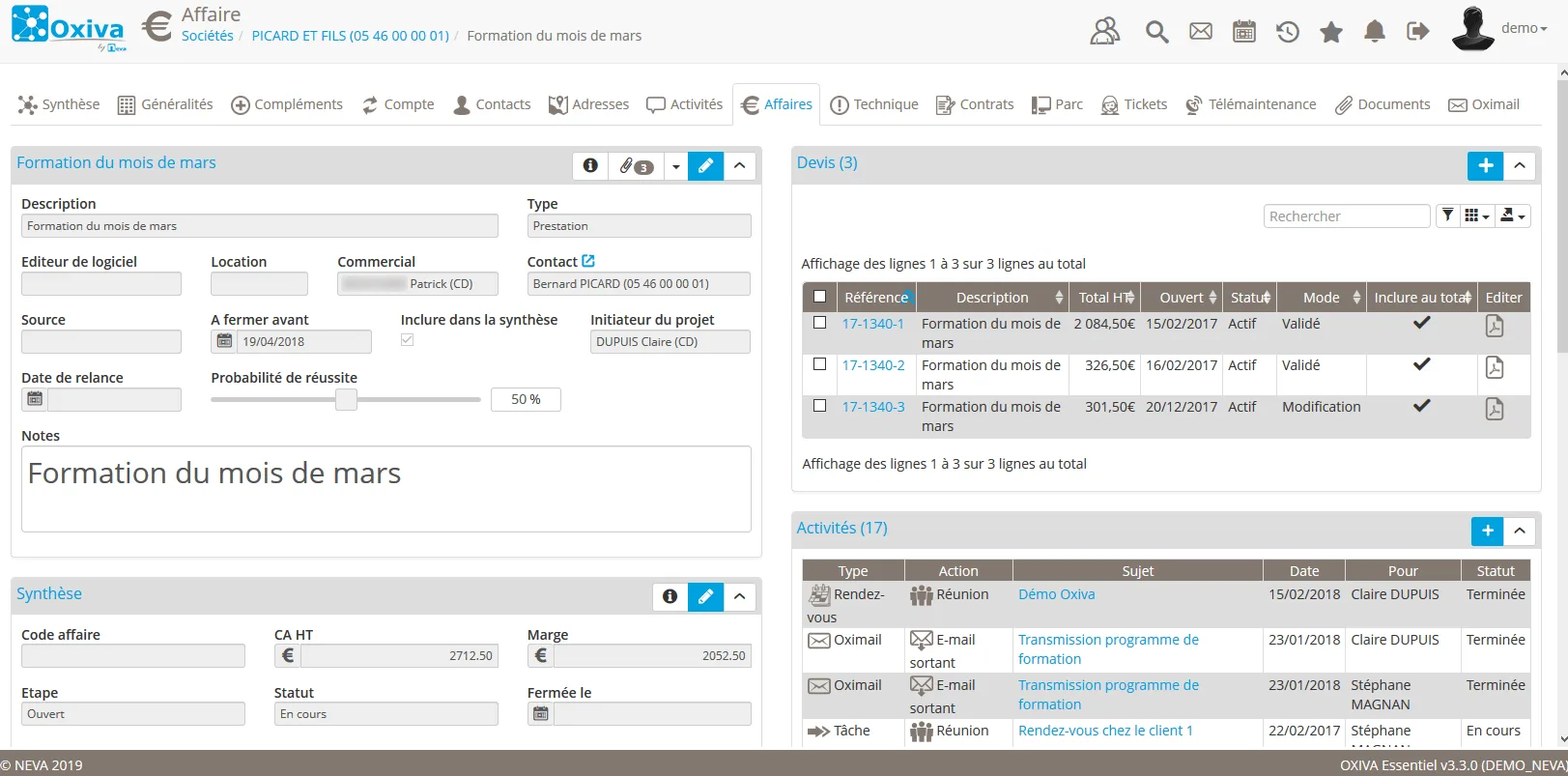
Task: Tick the select-all checkbox in Devis header
Action: click(820, 297)
